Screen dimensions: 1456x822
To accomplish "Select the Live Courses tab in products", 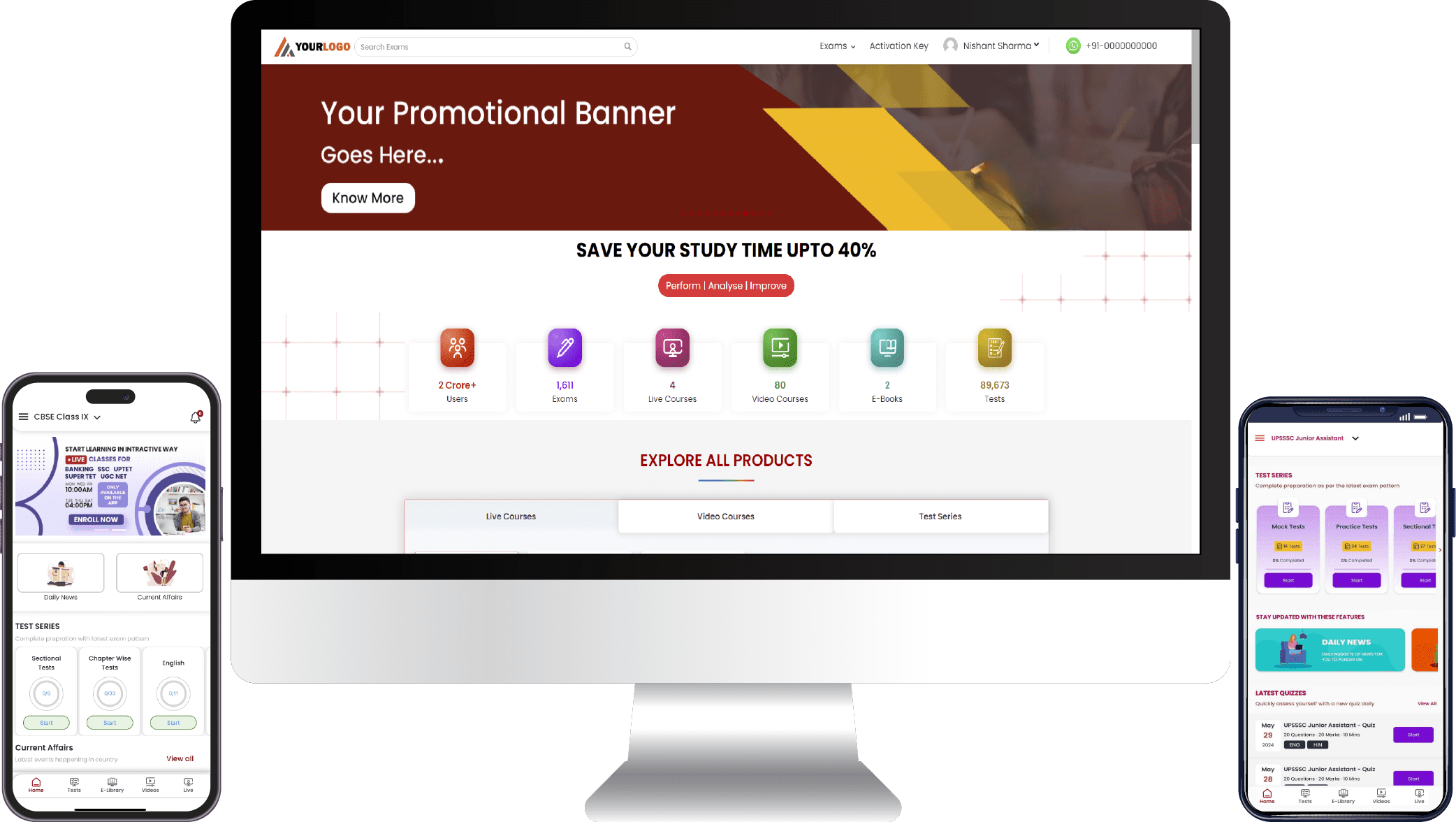I will pos(511,516).
